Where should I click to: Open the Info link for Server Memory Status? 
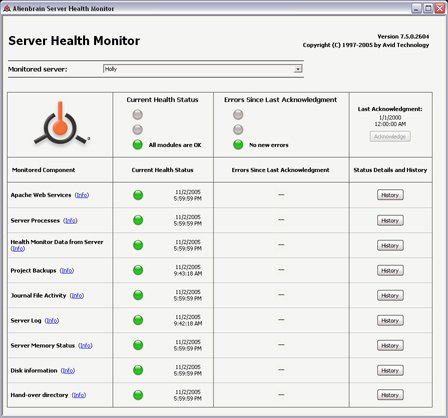tap(85, 345)
